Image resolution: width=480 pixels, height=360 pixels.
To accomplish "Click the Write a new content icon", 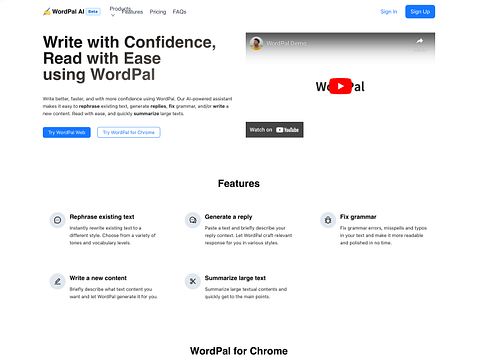I will point(57,281).
